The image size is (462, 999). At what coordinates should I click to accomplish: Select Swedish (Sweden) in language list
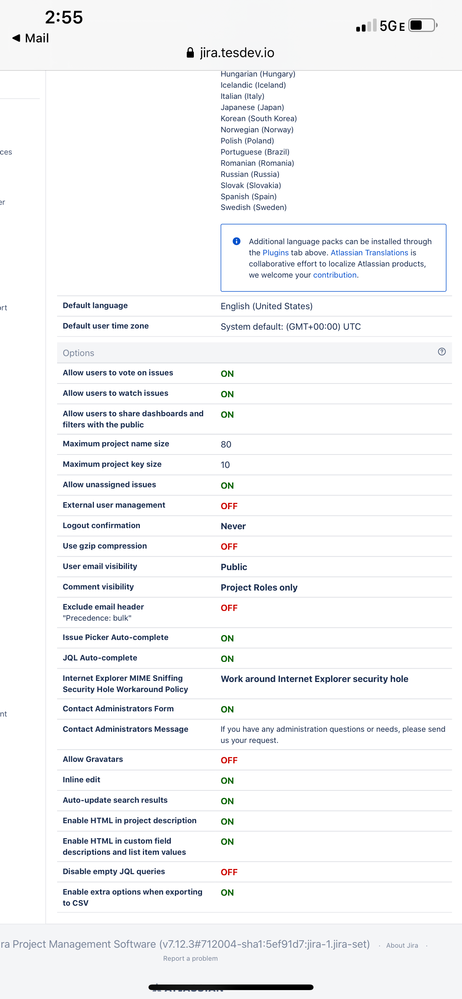click(254, 207)
